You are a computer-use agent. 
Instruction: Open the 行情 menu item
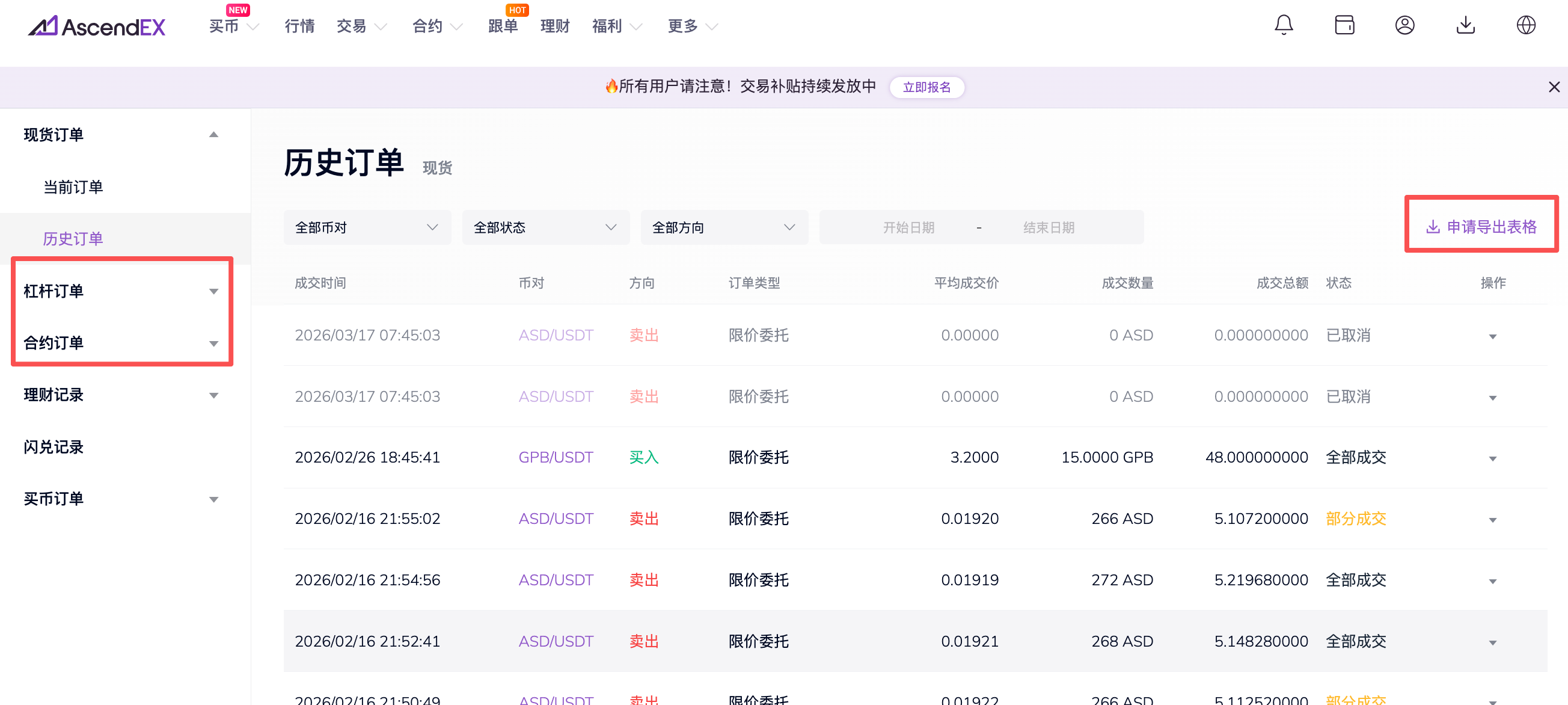click(299, 26)
